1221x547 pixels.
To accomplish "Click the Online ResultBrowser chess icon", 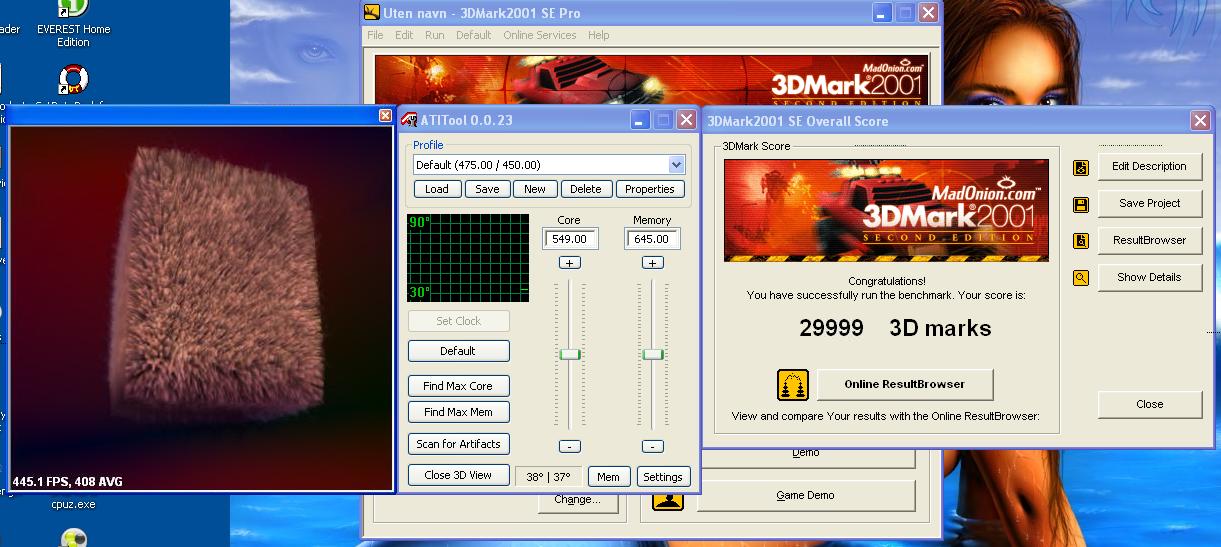I will pos(793,385).
